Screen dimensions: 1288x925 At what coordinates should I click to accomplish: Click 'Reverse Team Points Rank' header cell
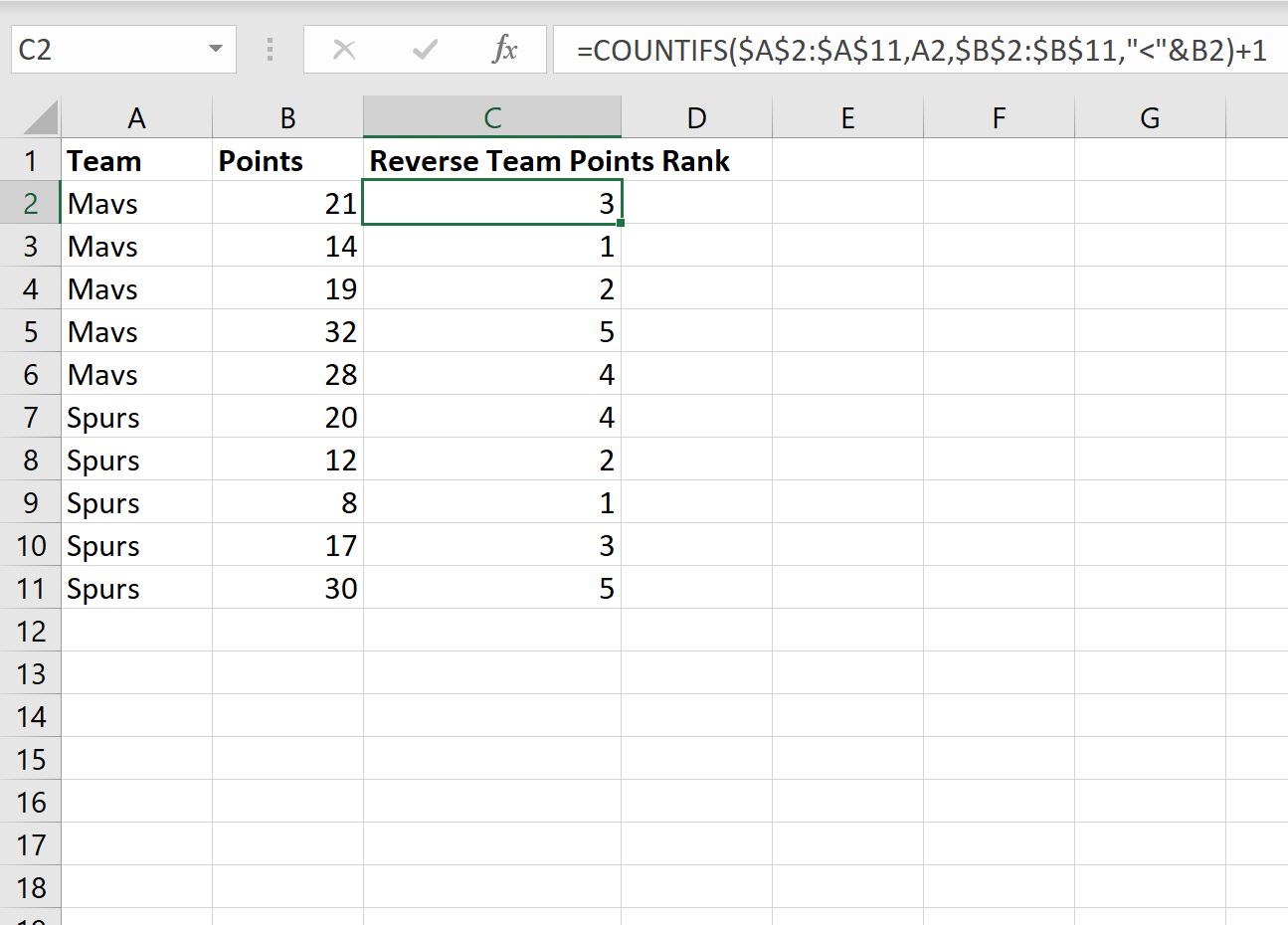point(492,160)
